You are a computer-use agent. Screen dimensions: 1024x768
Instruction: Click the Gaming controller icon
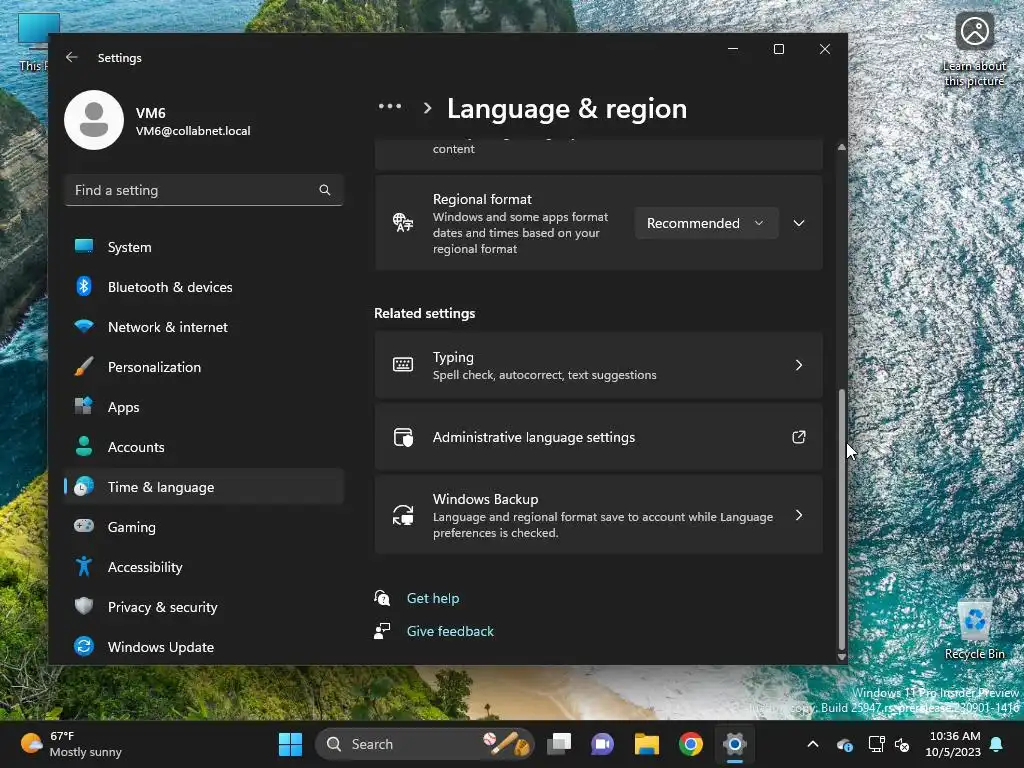click(84, 526)
